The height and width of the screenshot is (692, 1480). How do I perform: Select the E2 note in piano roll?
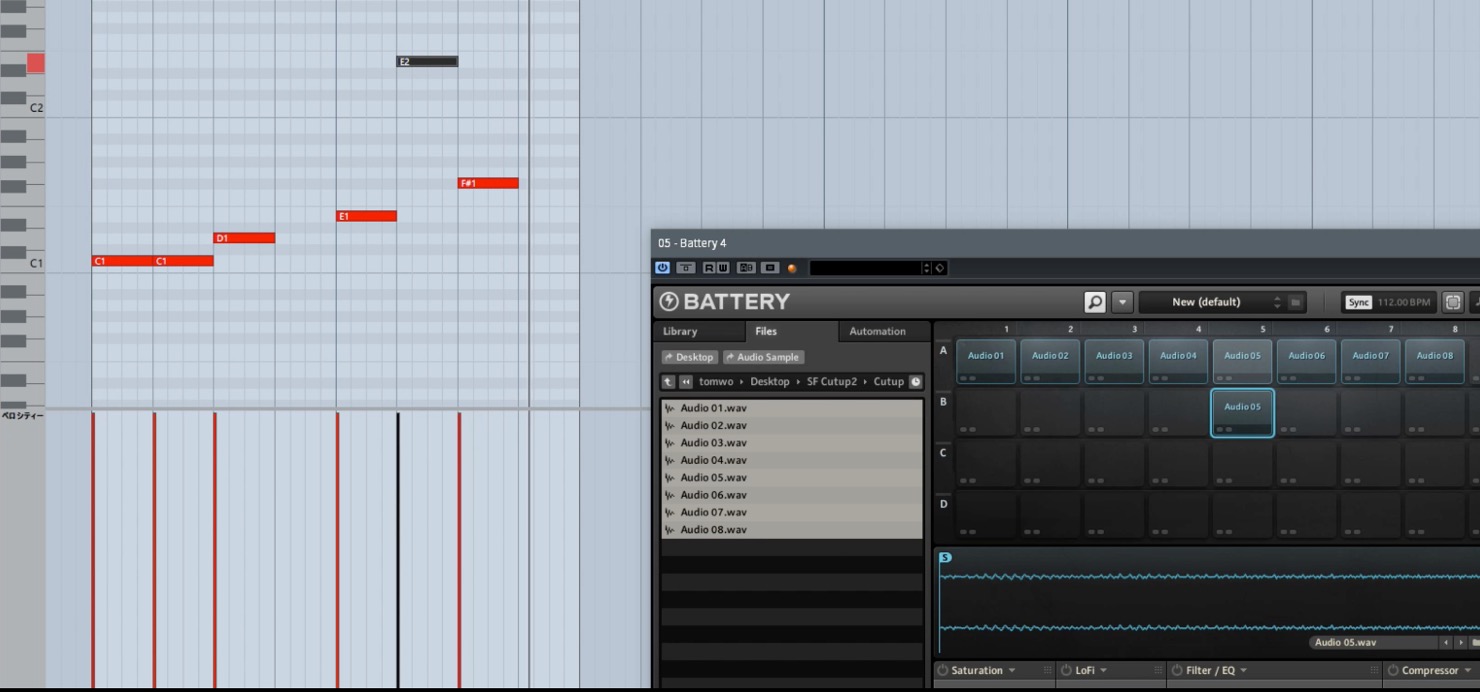427,62
